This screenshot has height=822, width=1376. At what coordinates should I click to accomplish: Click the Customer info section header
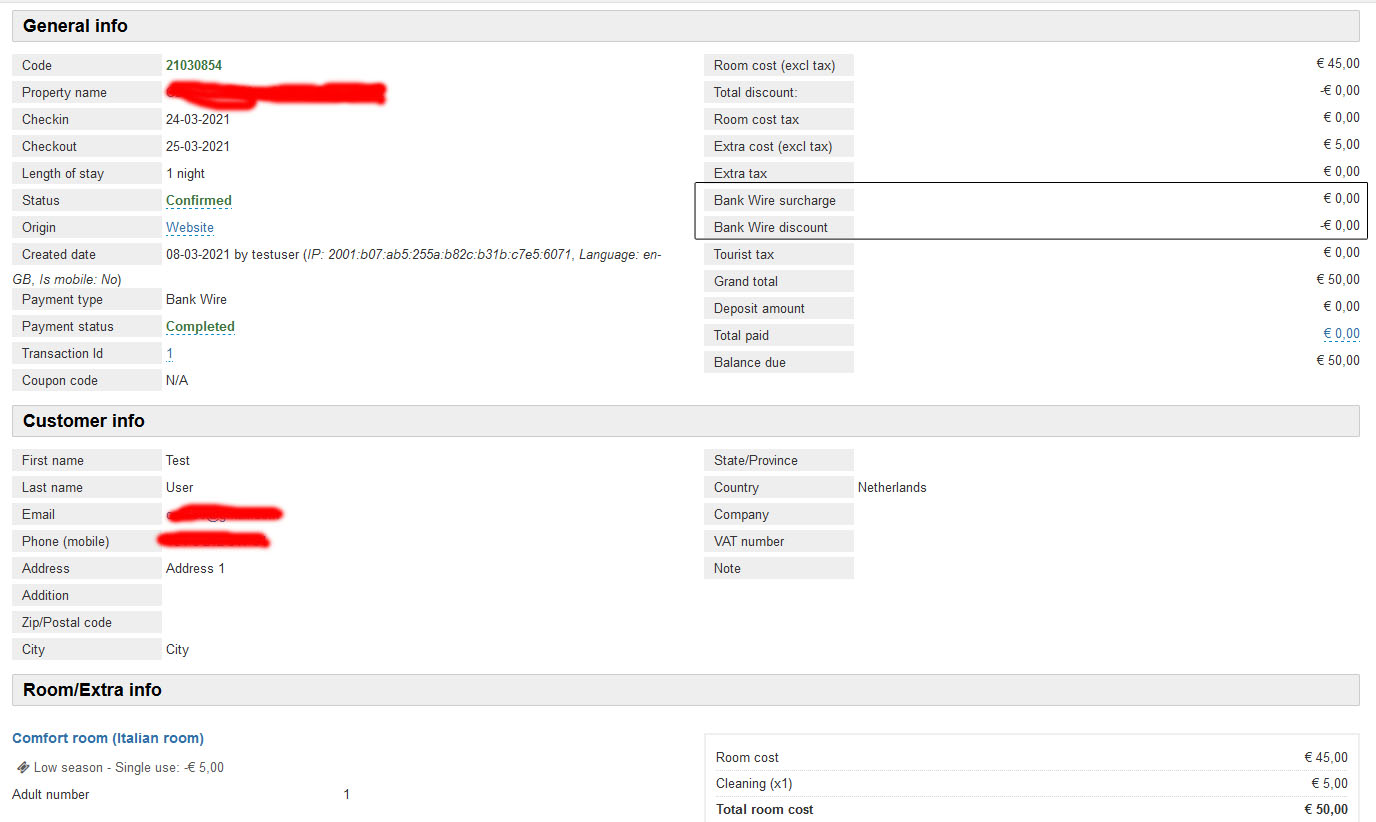tap(84, 421)
